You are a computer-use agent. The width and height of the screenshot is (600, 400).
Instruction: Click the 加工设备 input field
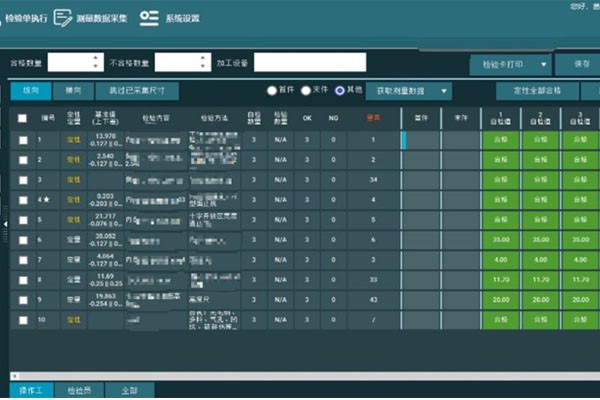[x=310, y=62]
